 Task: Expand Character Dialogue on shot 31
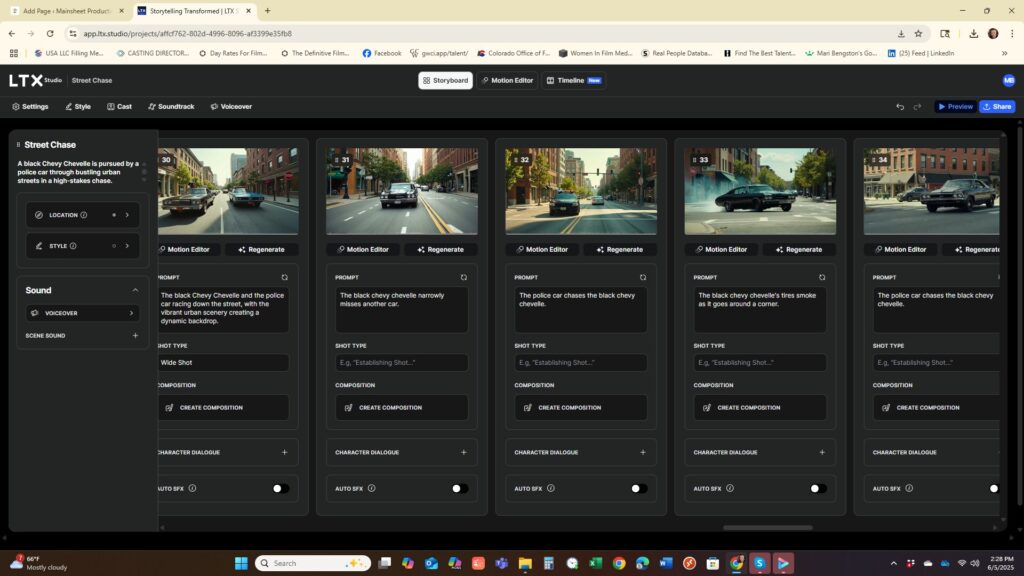(463, 452)
